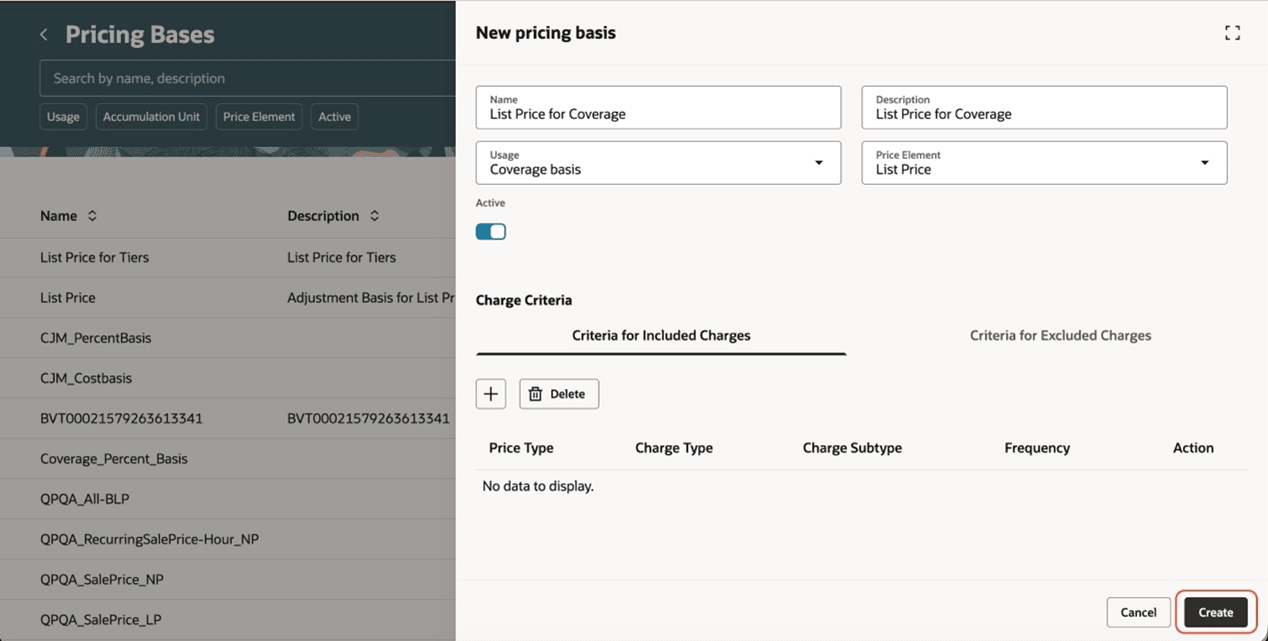Sort the Name column using sort arrows

pos(92,216)
